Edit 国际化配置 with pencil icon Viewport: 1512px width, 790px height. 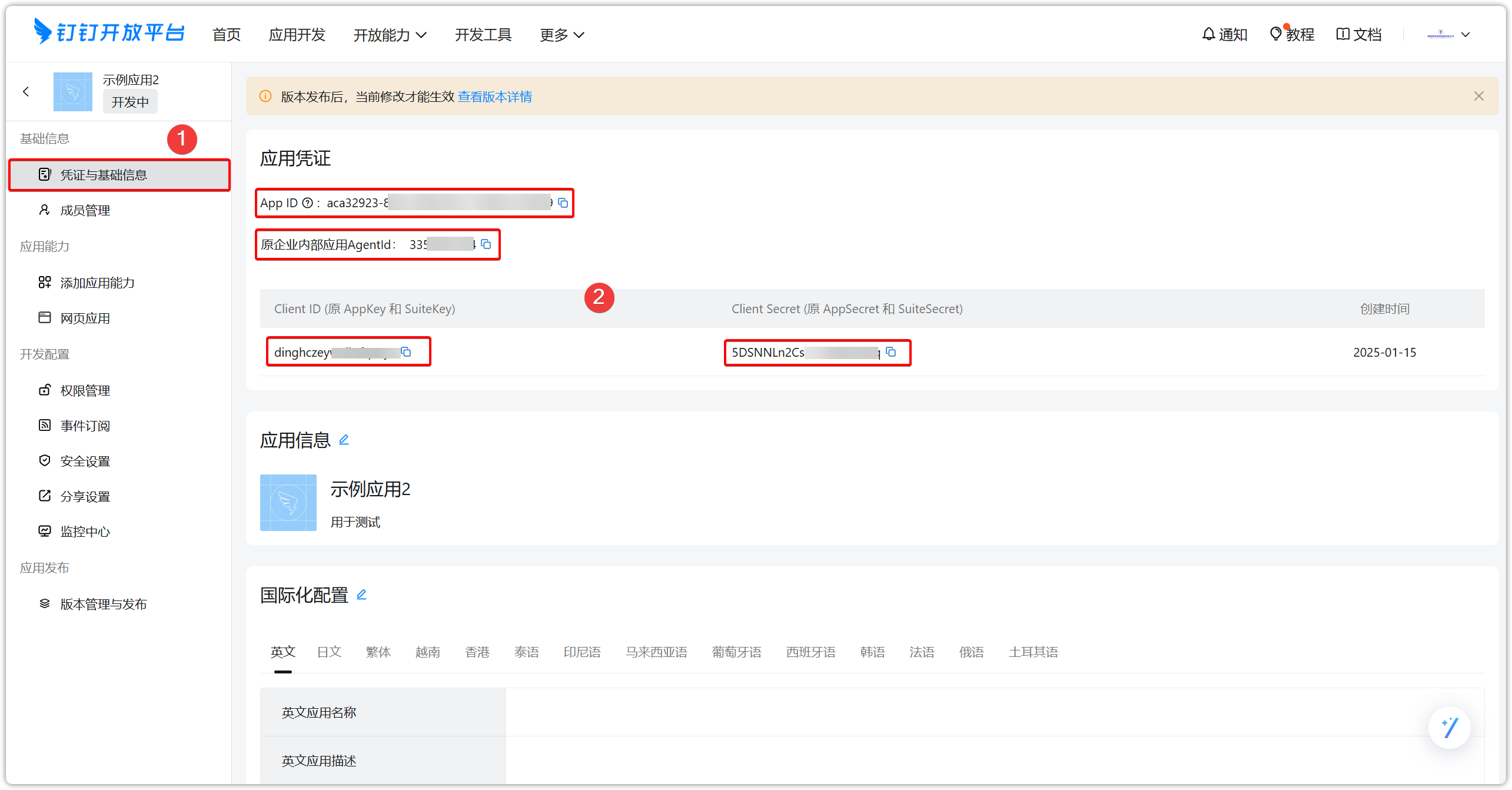click(x=362, y=595)
